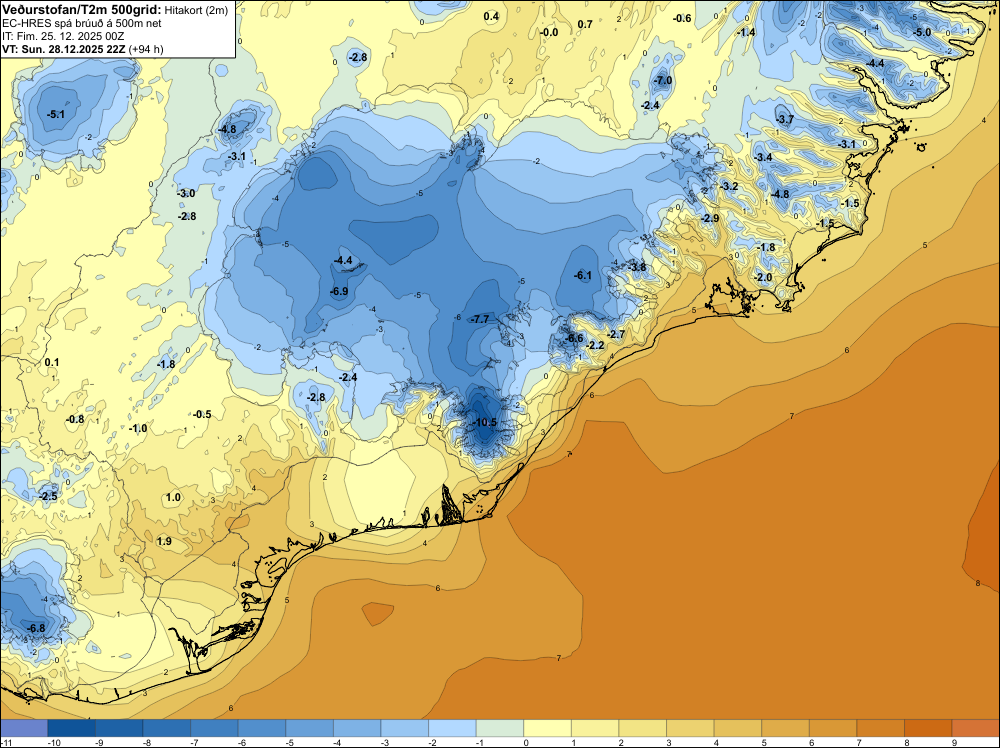Click the map title Veðurstofan/T2m 500grid
This screenshot has width=1000, height=748.
tap(80, 10)
